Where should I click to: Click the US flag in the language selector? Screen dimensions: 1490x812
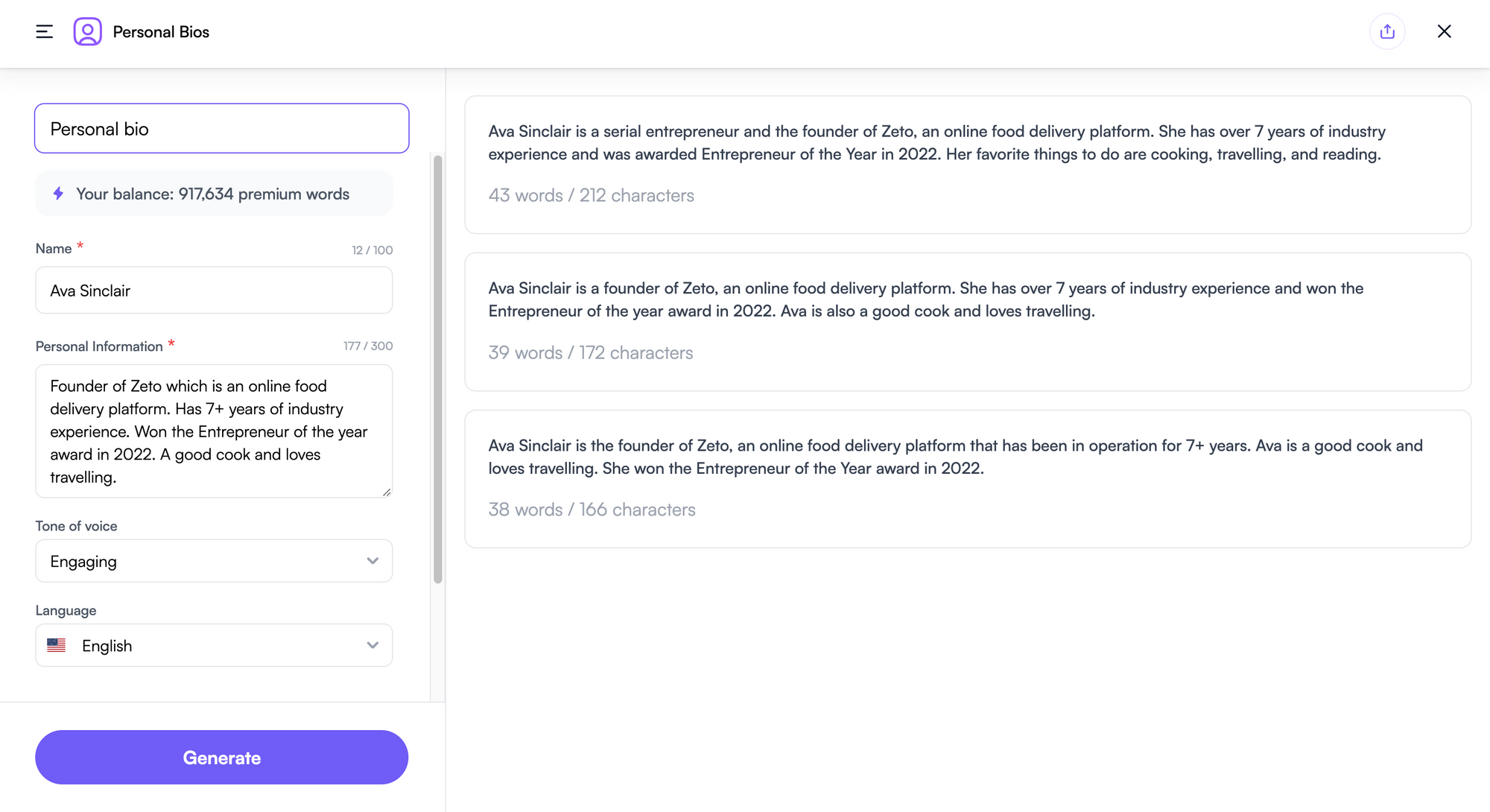tap(57, 645)
